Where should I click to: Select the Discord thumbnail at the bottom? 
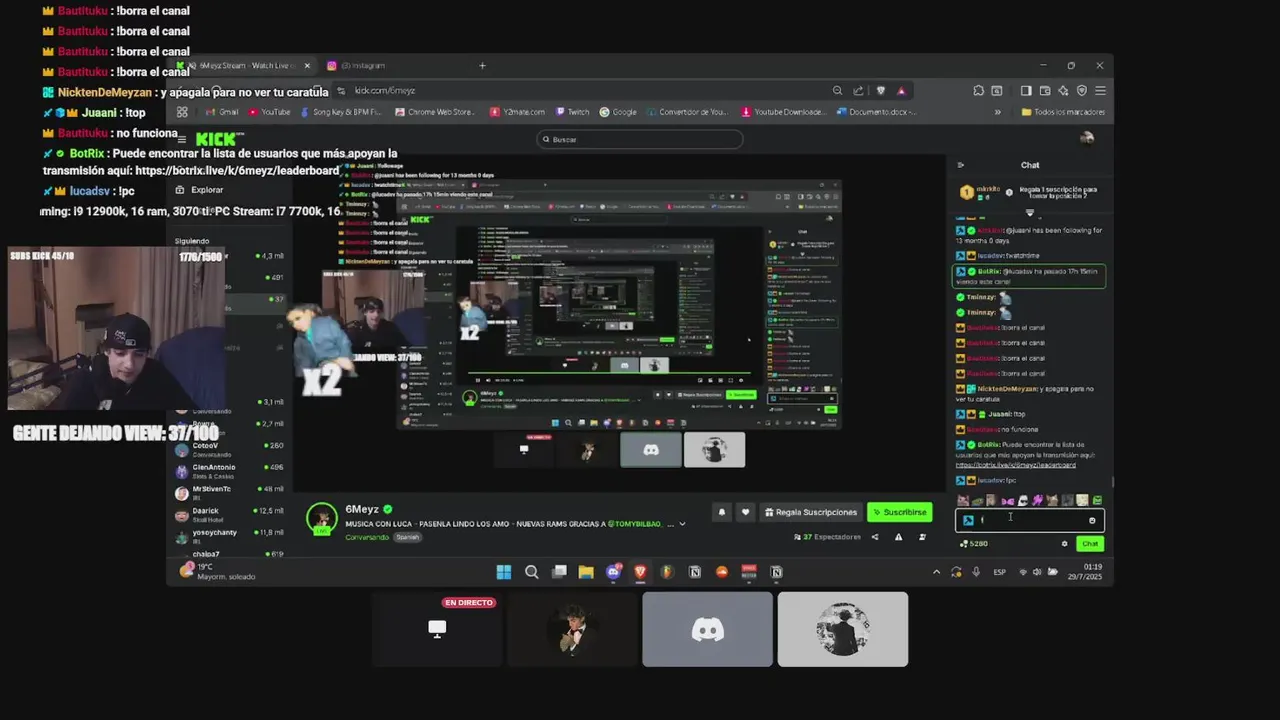[x=707, y=629]
